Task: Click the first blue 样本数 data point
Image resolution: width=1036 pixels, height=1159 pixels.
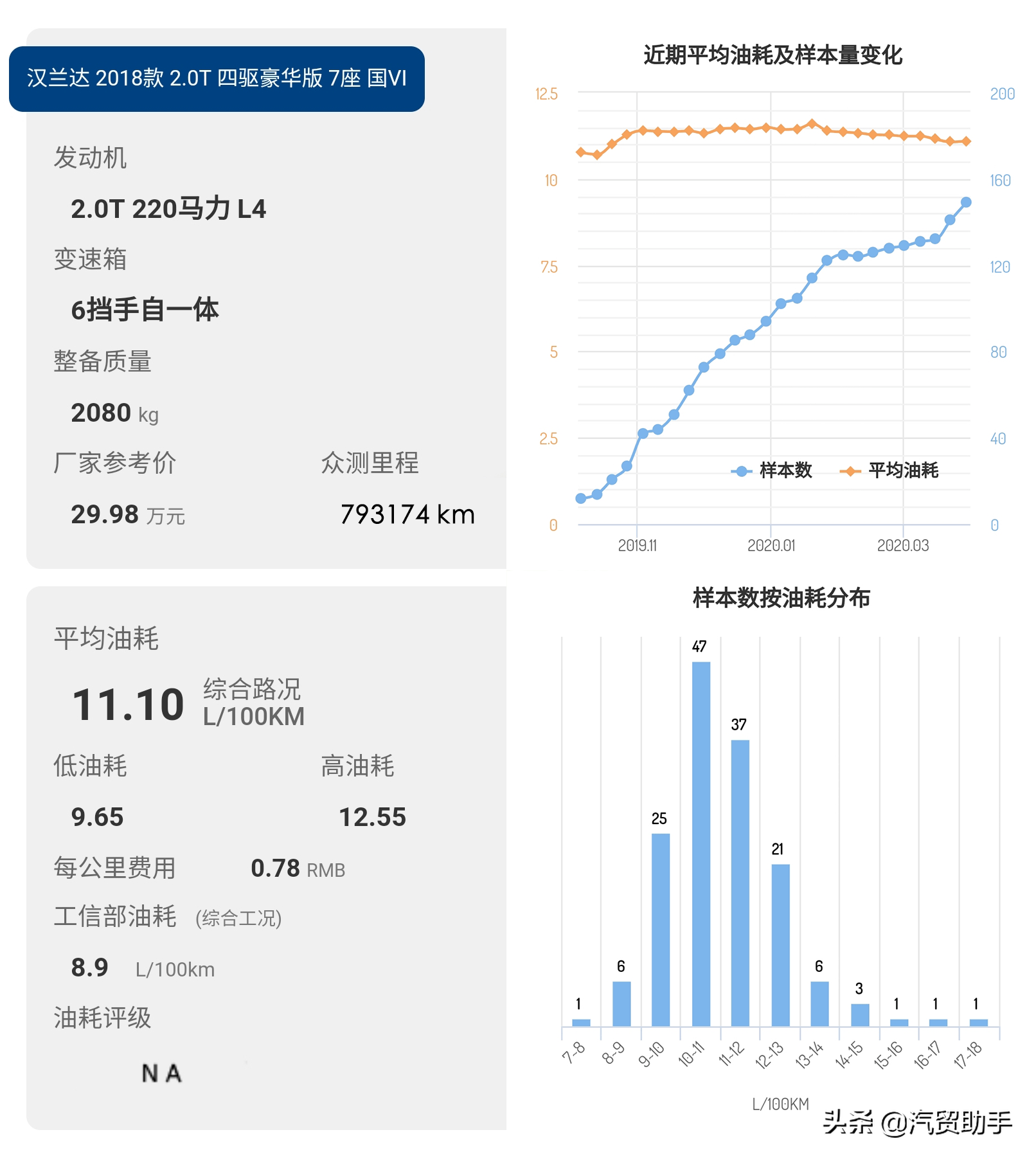Action: click(580, 498)
